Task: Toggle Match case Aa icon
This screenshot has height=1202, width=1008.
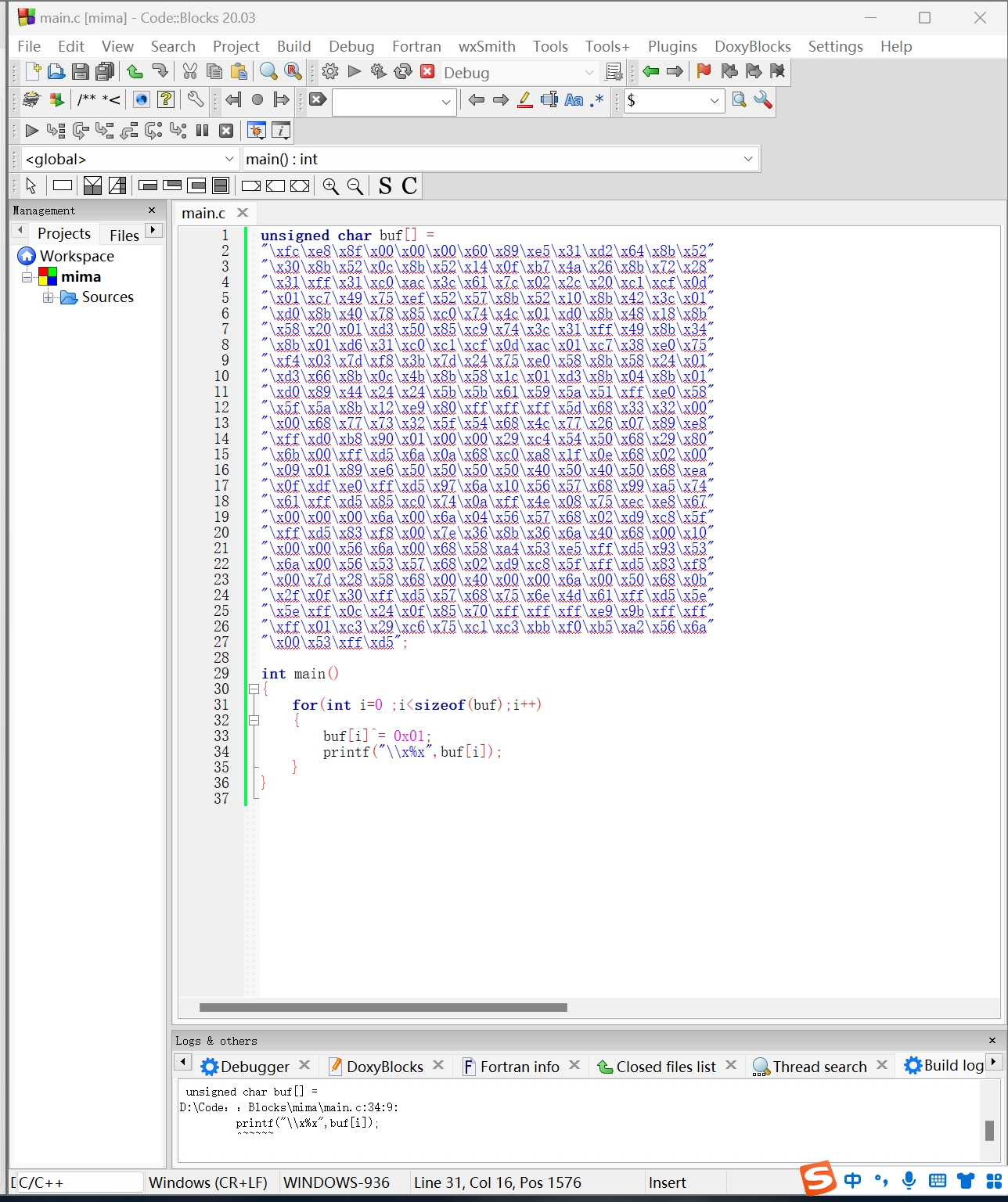Action: [574, 100]
